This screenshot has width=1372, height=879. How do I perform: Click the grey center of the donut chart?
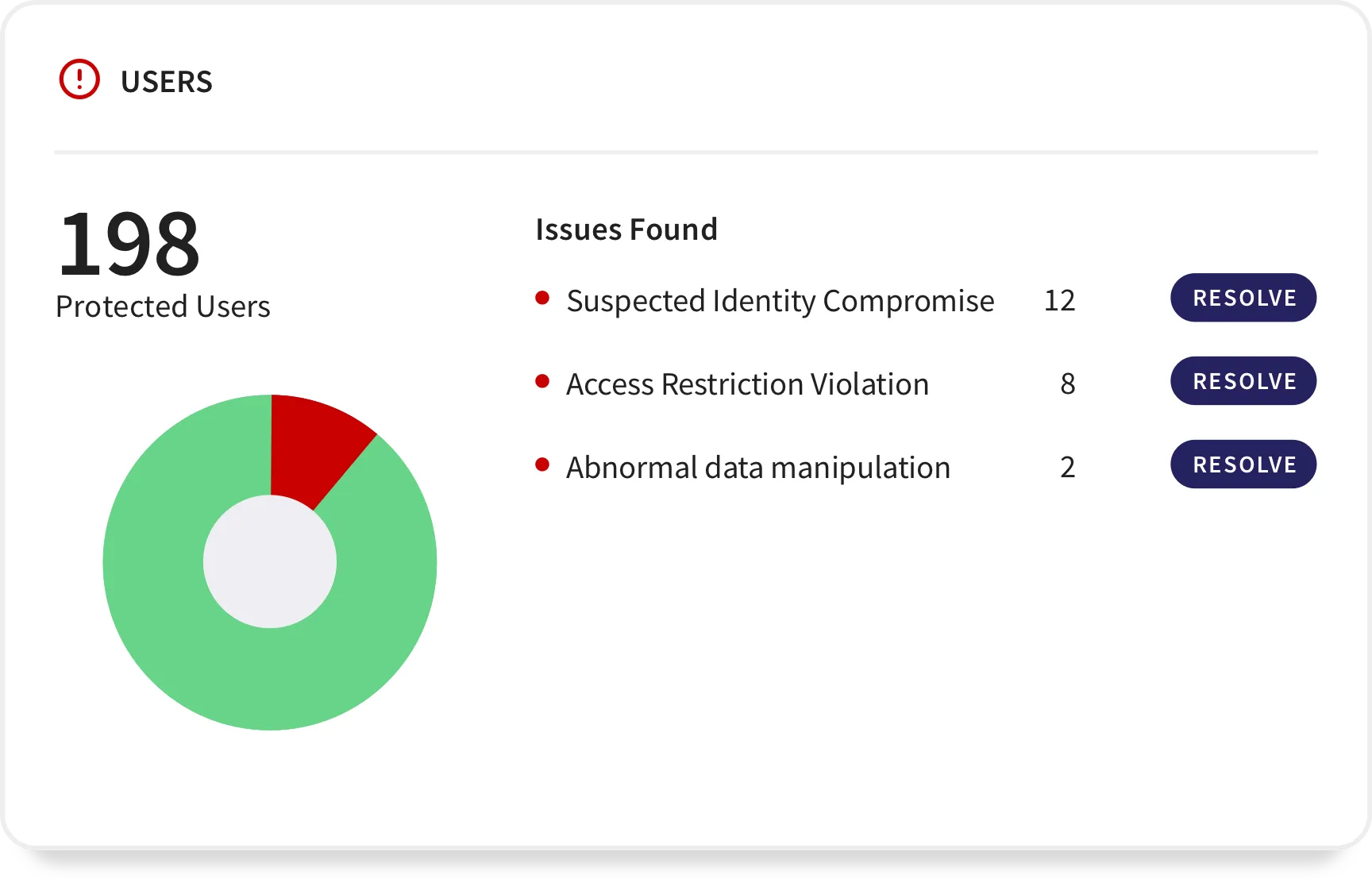coord(270,562)
